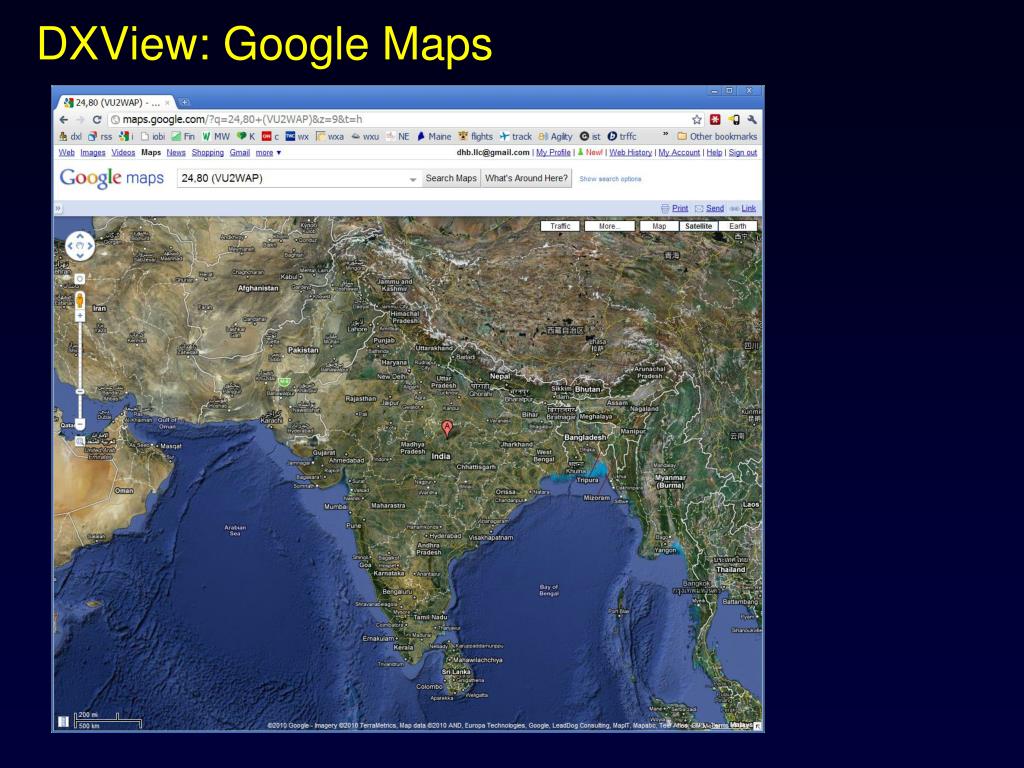The width and height of the screenshot is (1024, 768).
Task: Click the my-location circle button on map
Action: [80, 279]
